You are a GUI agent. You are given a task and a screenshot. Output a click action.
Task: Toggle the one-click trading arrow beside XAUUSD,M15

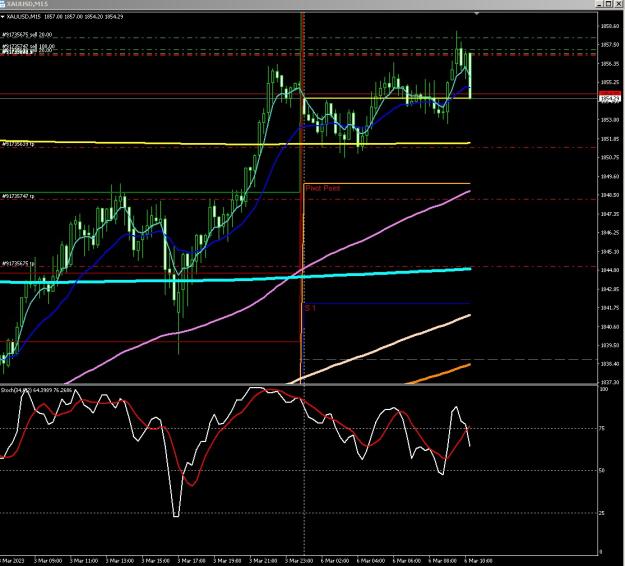[3, 17]
